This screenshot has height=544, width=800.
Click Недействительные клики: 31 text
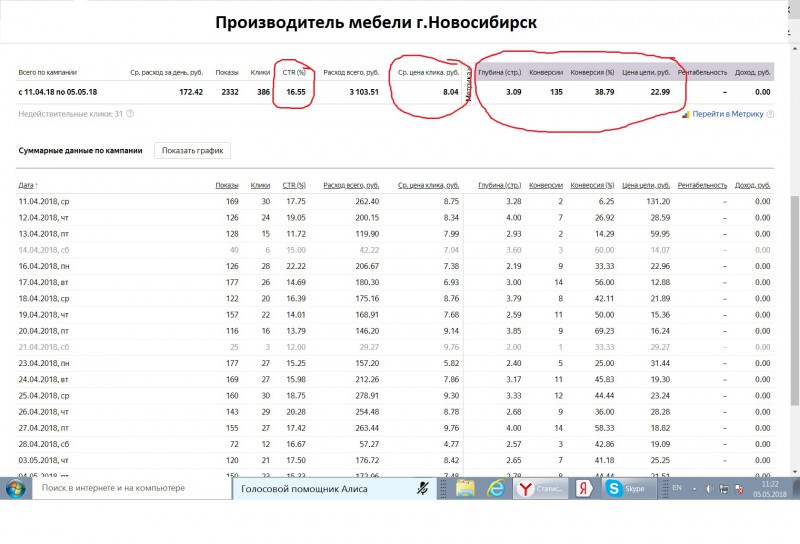click(x=70, y=114)
